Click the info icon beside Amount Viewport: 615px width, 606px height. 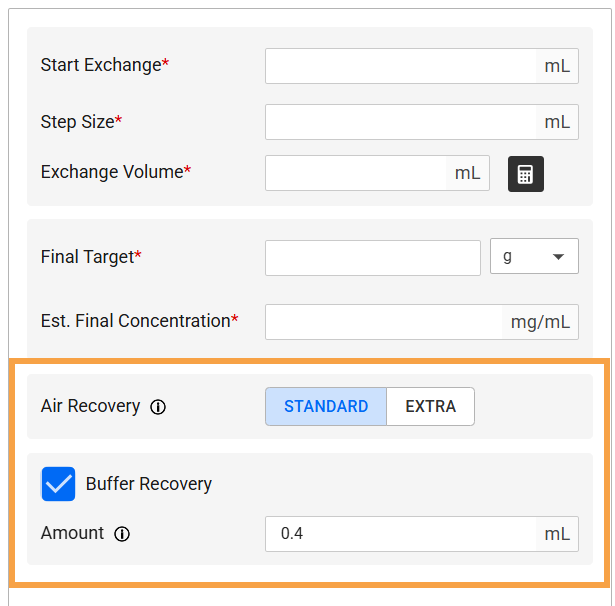coord(122,534)
